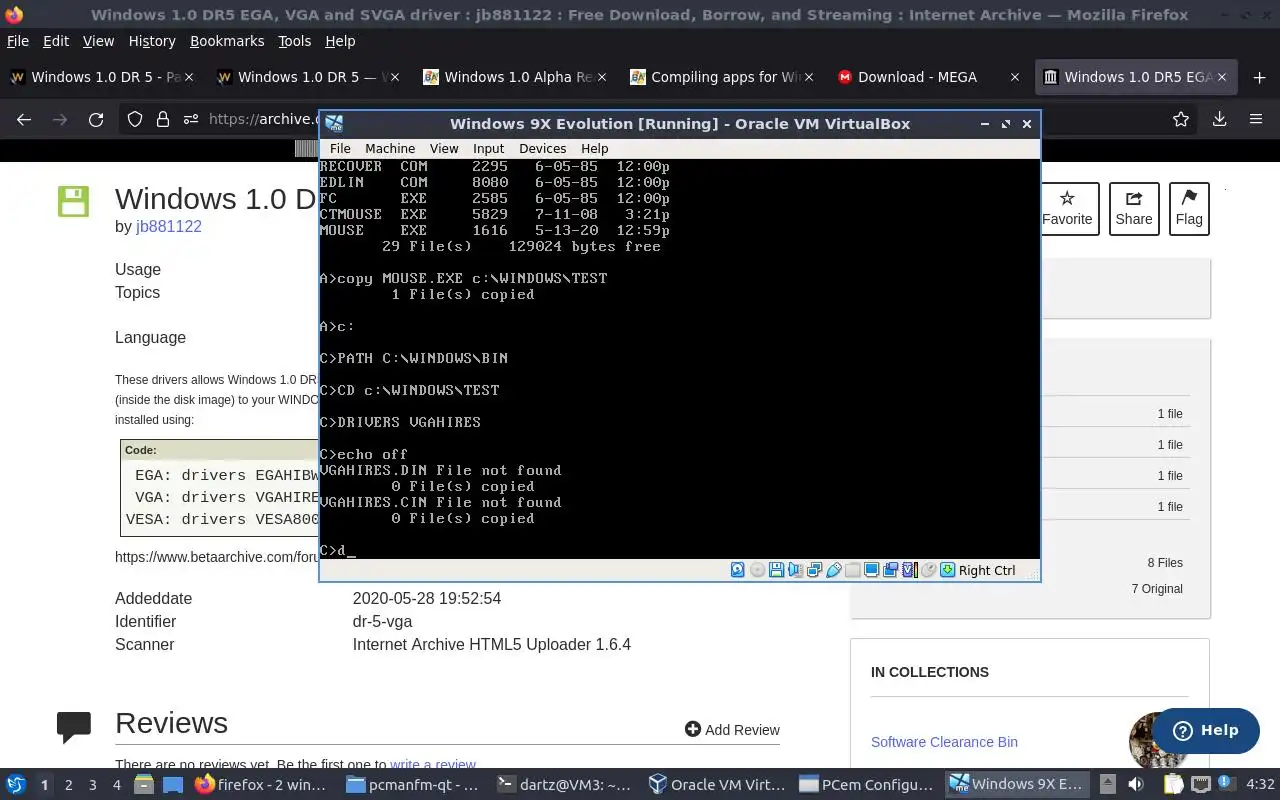Open the Devices menu in VirtualBox

[542, 148]
